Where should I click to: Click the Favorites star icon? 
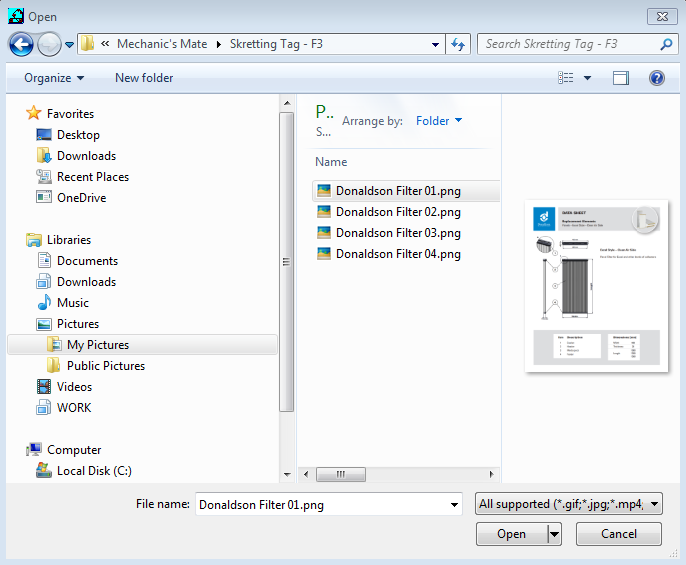34,113
